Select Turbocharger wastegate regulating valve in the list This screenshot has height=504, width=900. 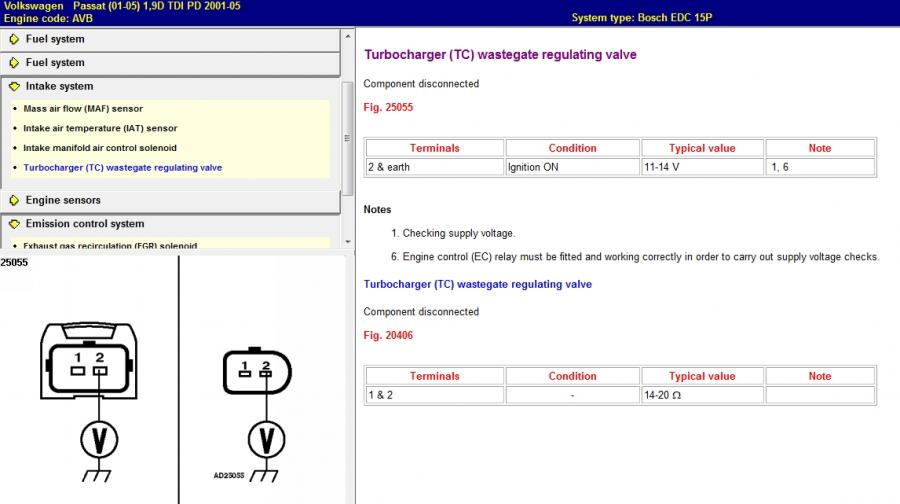click(x=122, y=168)
